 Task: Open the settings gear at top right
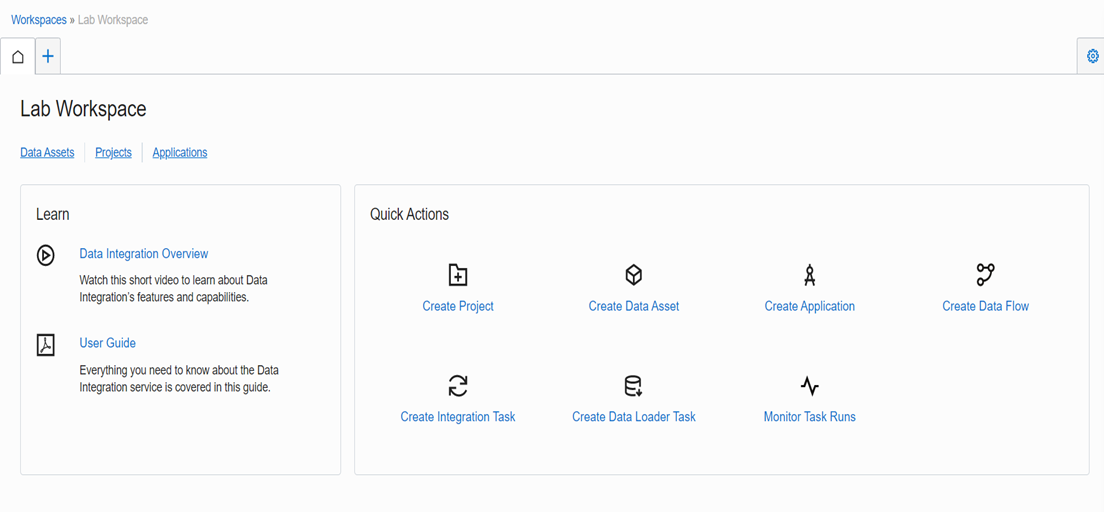point(1092,56)
